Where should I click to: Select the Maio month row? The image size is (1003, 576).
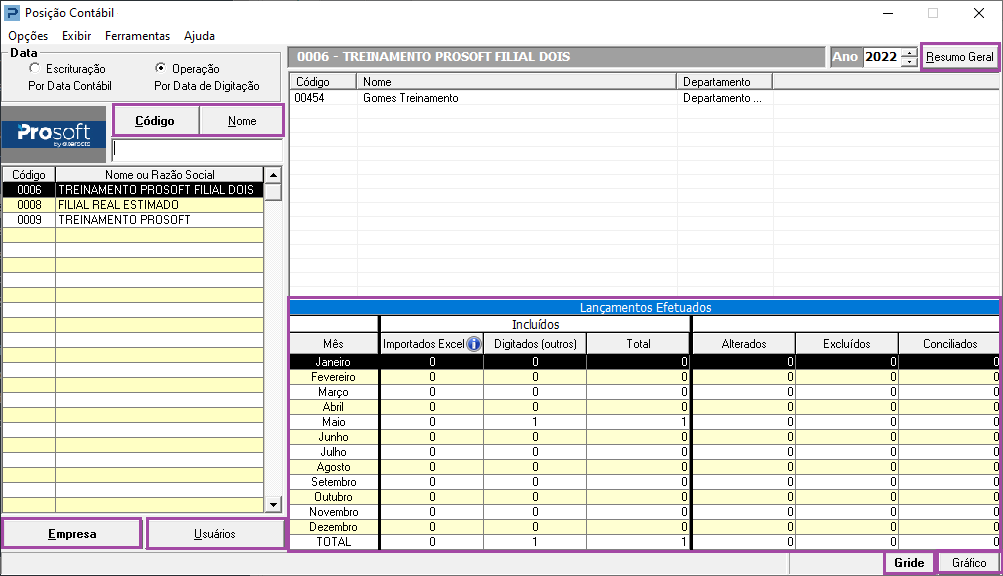[644, 422]
